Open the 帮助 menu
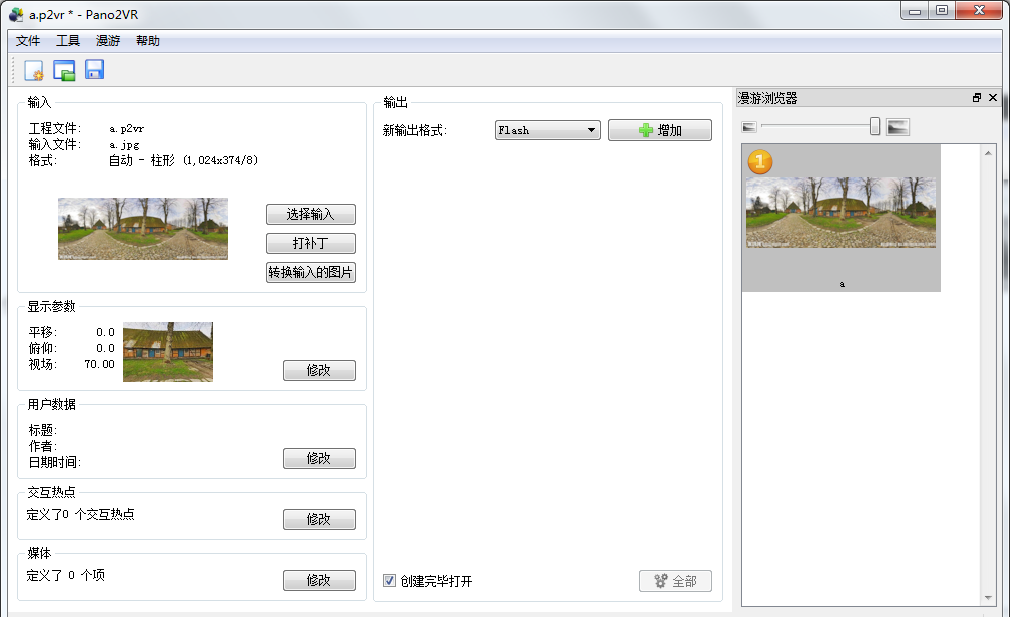This screenshot has width=1010, height=617. 148,41
